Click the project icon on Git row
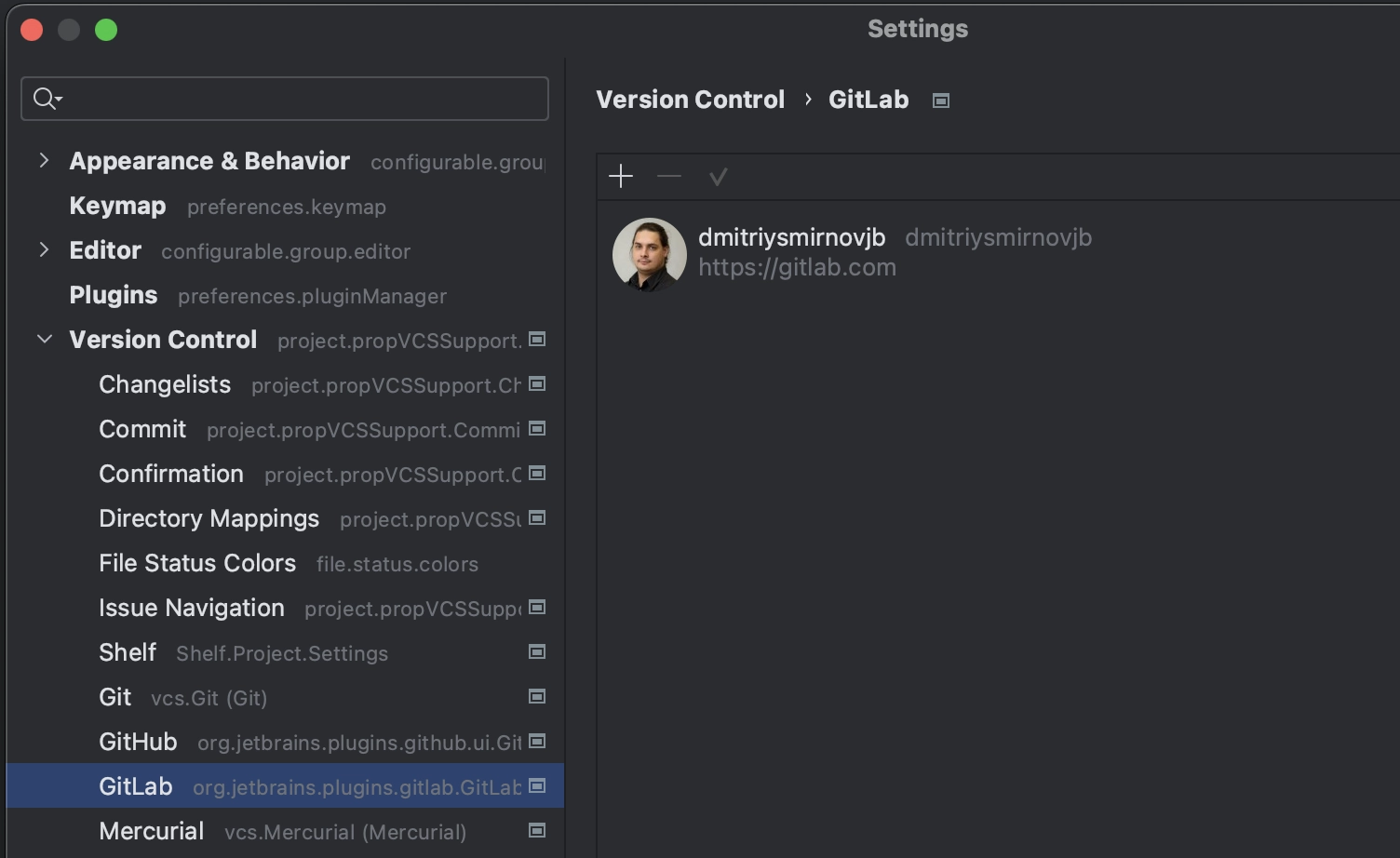The height and width of the screenshot is (858, 1400). tap(537, 696)
